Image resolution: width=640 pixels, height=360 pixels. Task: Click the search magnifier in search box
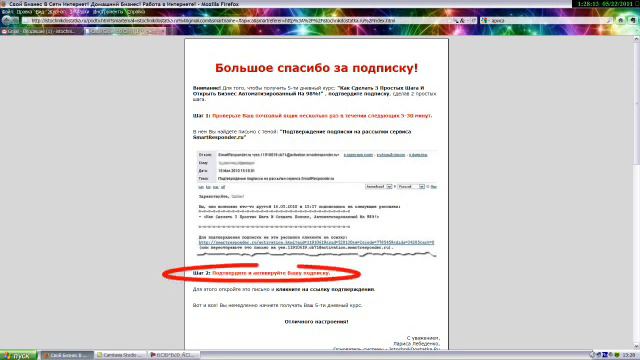coord(609,20)
